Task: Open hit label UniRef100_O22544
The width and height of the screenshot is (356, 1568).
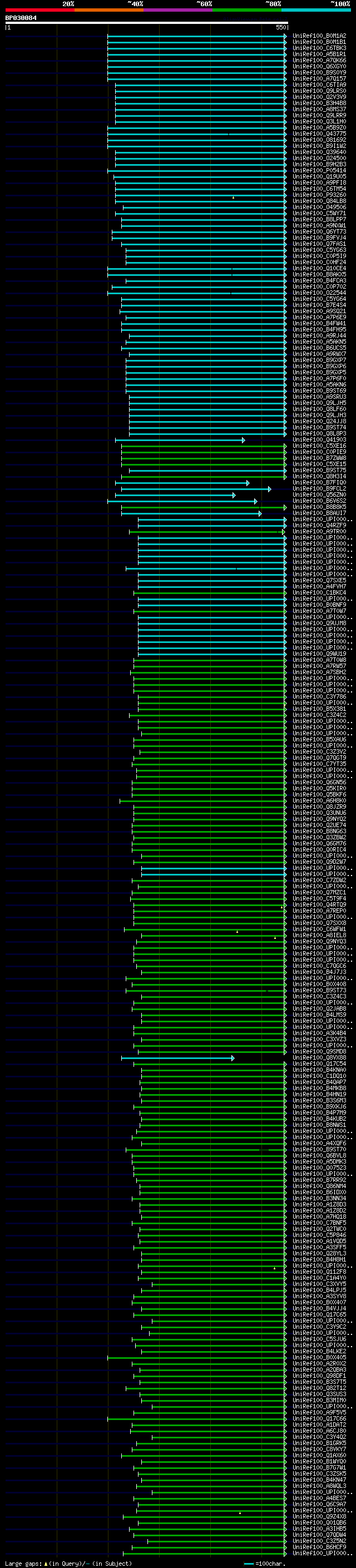Action: coord(319,293)
